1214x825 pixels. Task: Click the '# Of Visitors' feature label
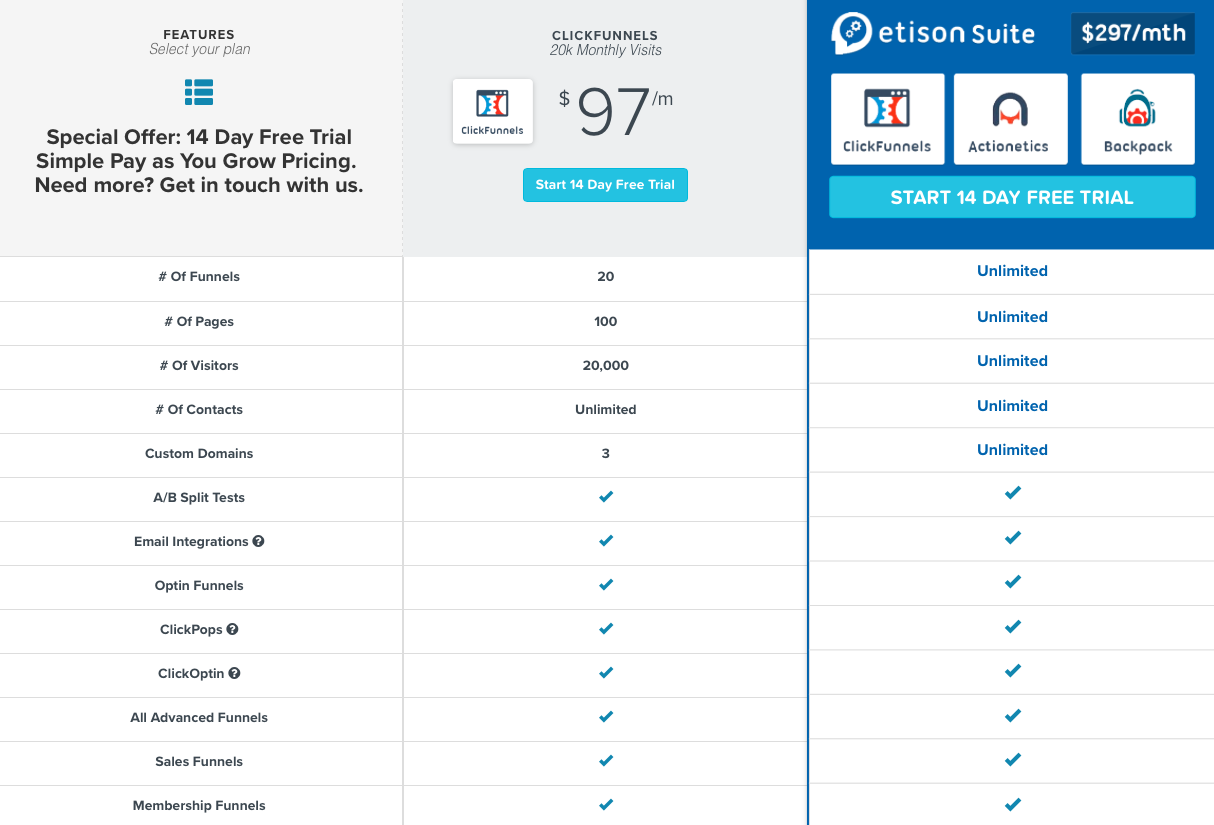(x=199, y=366)
